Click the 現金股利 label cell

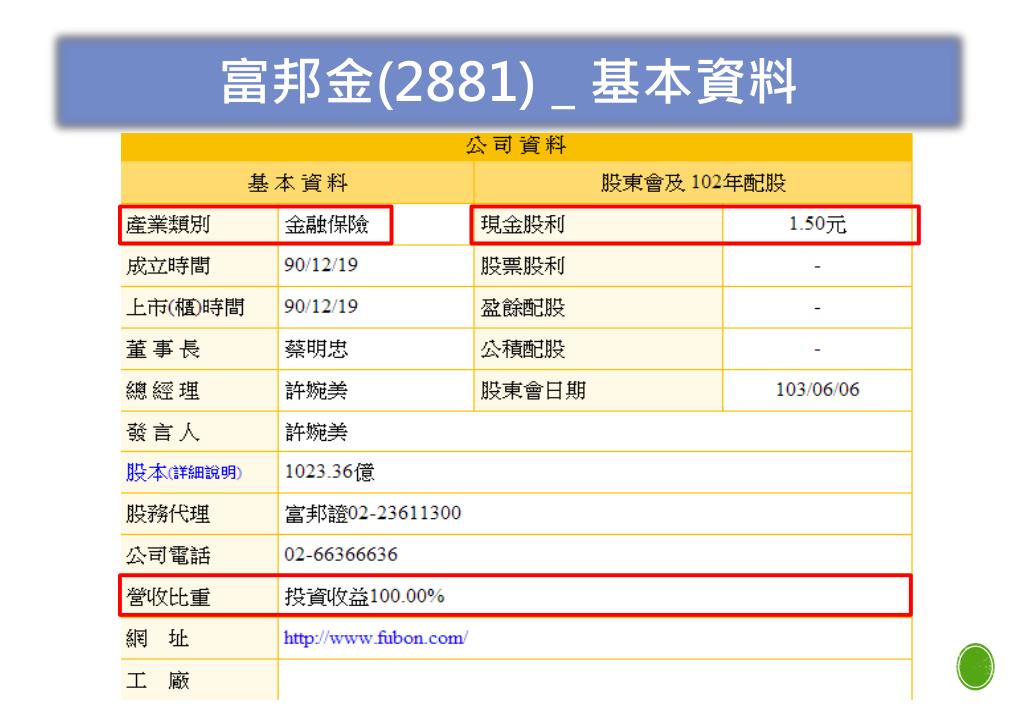598,225
